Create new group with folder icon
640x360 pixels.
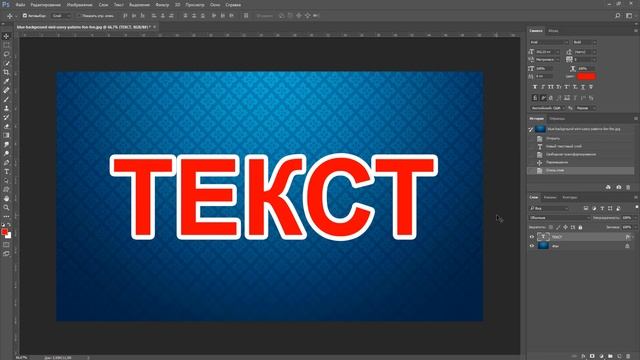pos(610,356)
